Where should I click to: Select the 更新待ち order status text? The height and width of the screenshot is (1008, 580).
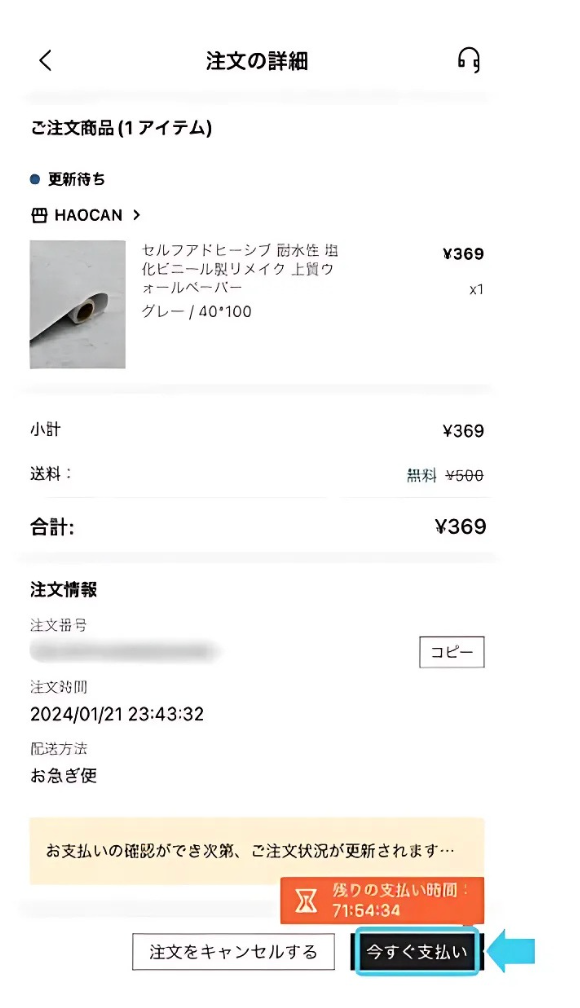click(78, 180)
